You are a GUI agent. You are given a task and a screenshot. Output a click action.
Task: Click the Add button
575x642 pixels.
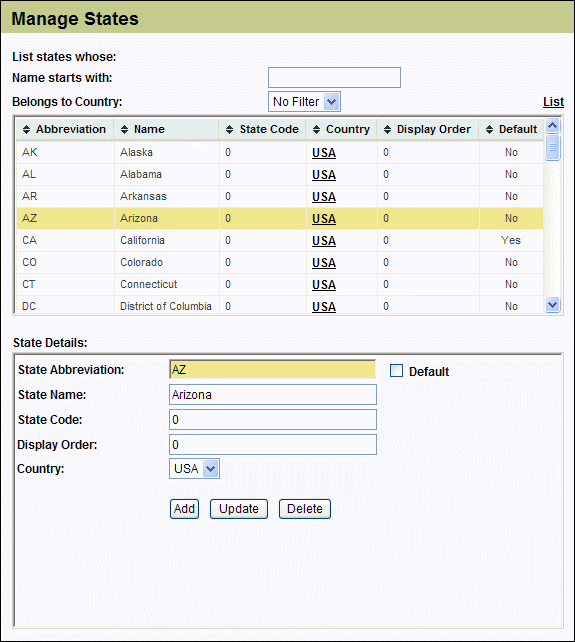[x=184, y=509]
